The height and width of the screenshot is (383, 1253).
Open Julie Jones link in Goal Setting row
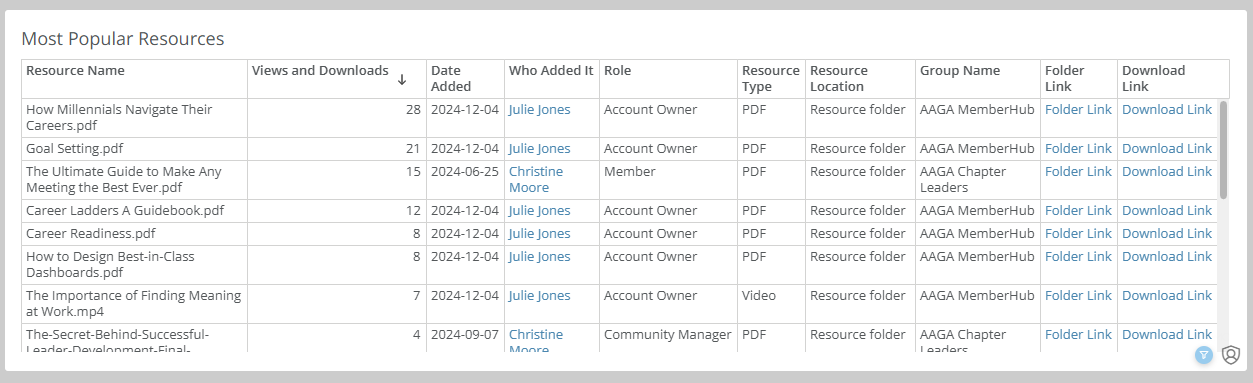[540, 149]
